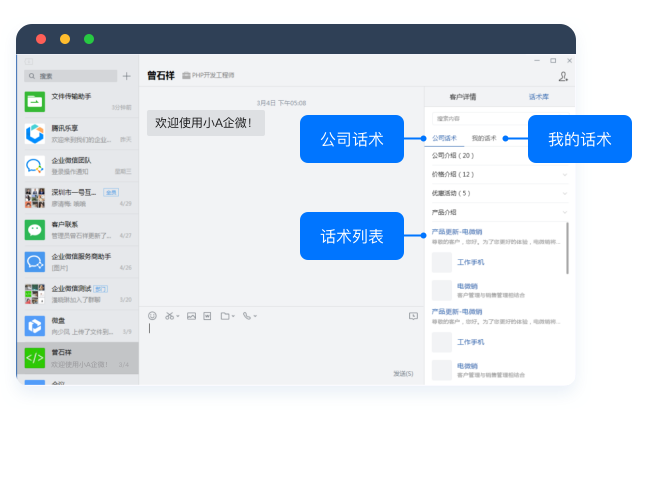This screenshot has height=480, width=660.
Task: Click the W document icon in chat toolbar
Action: coord(207,316)
